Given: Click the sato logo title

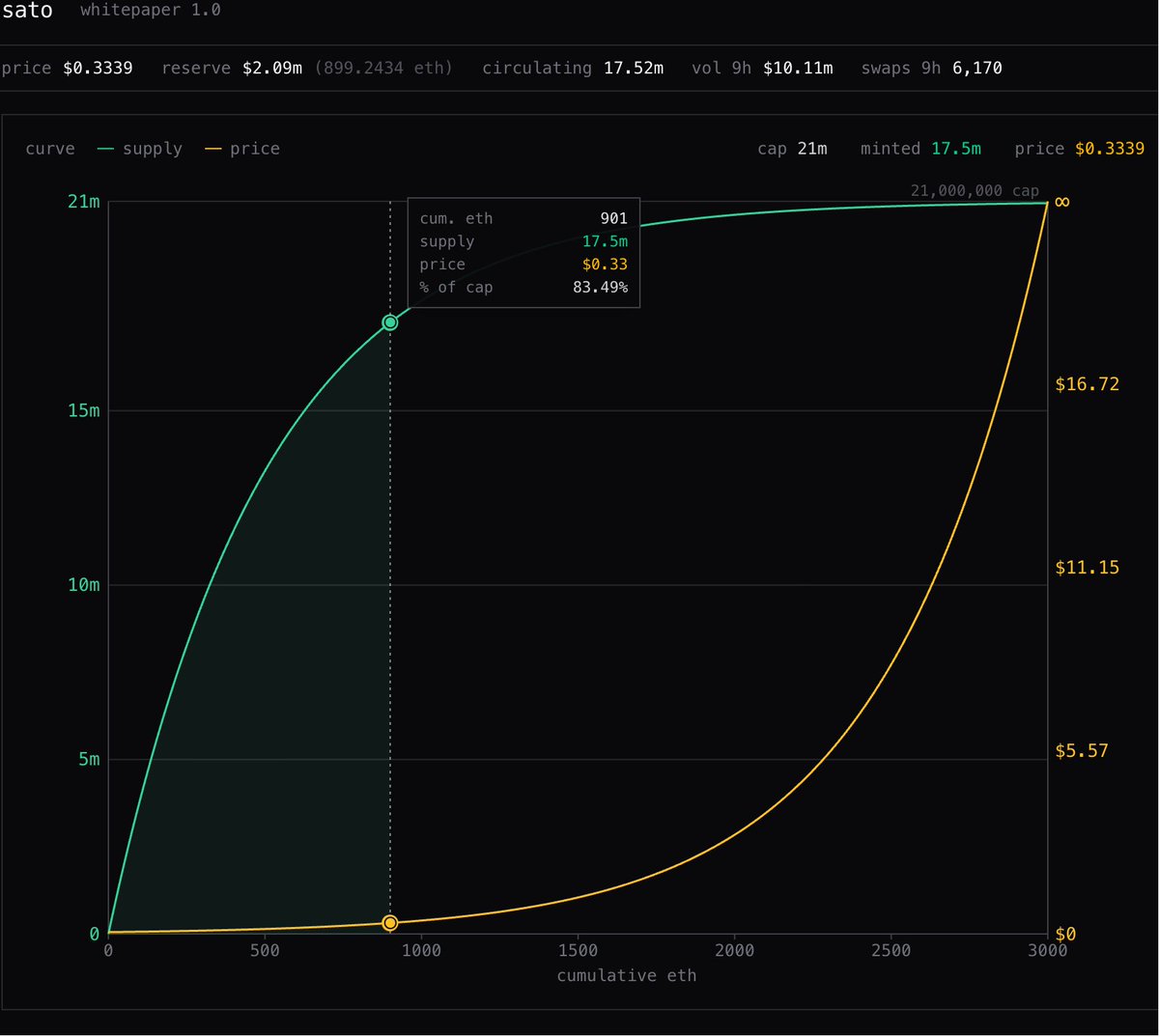Looking at the screenshot, I should click(27, 10).
